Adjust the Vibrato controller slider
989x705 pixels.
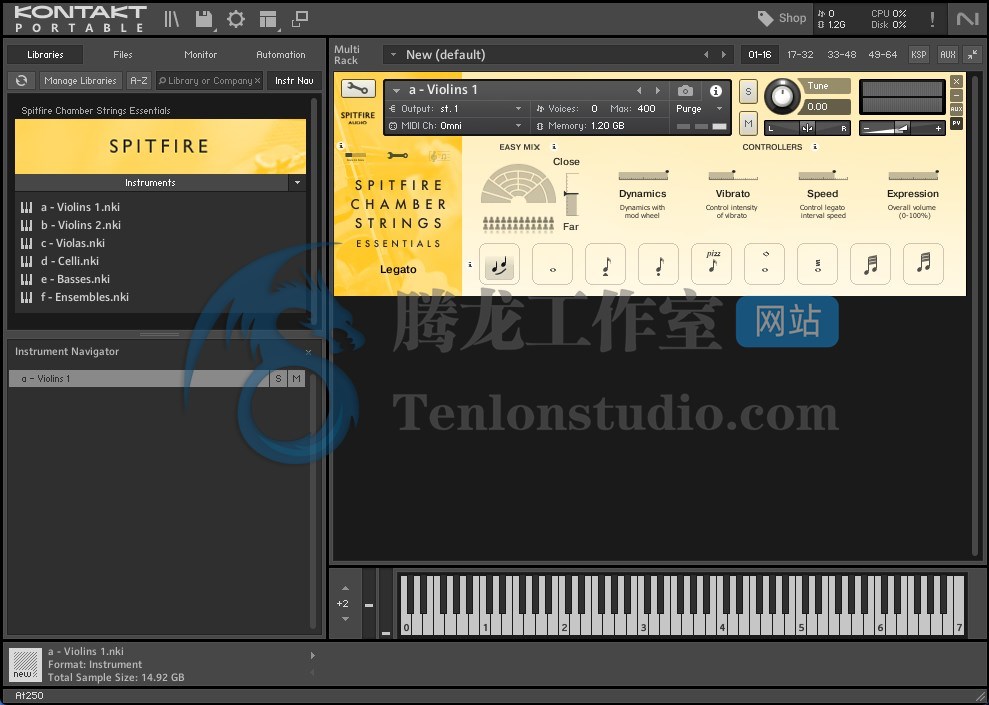733,175
